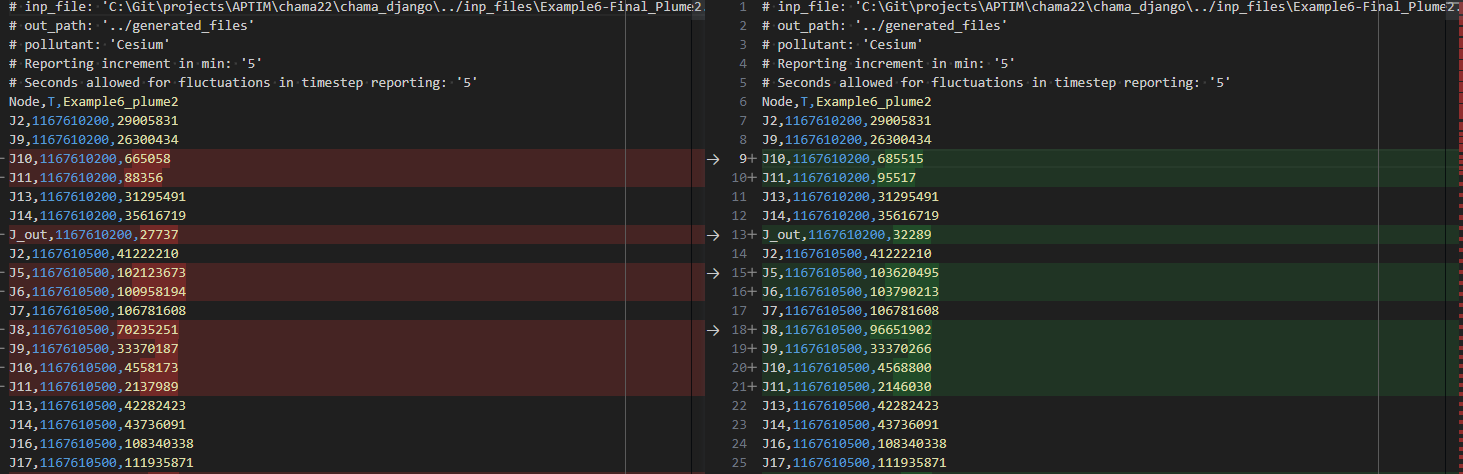
Task: Revert the change block starting at line 15
Action: pyautogui.click(x=713, y=273)
